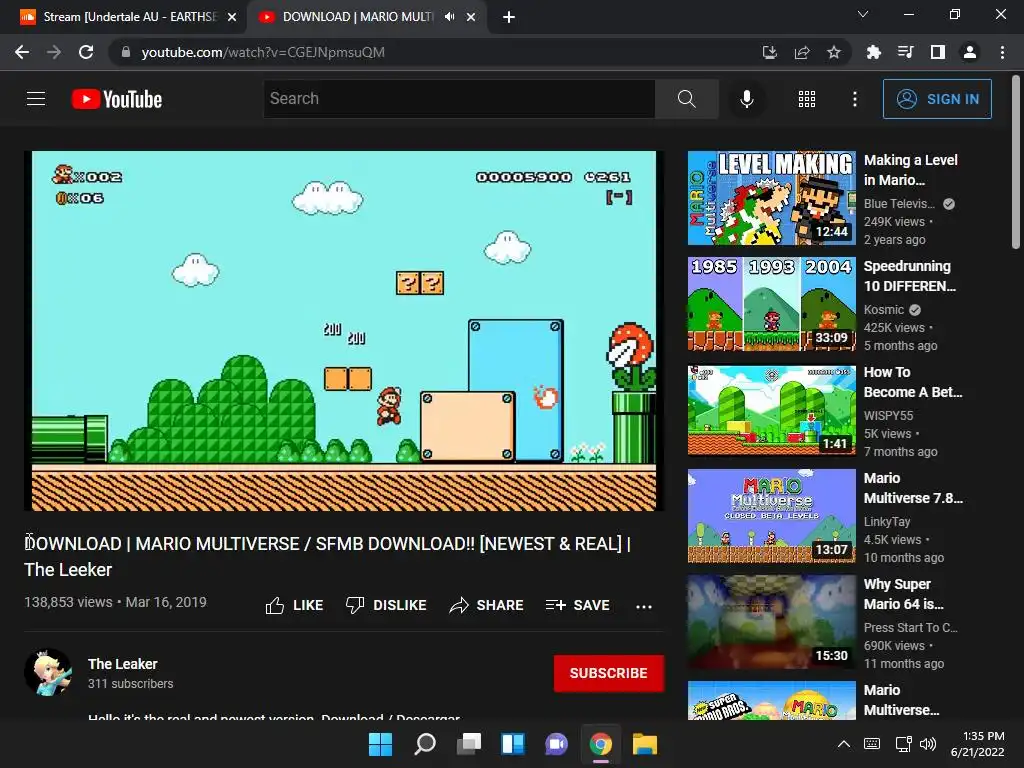The height and width of the screenshot is (768, 1024).
Task: Open the 1985 1993 2004 speedrunning thumbnail
Action: coord(771,304)
